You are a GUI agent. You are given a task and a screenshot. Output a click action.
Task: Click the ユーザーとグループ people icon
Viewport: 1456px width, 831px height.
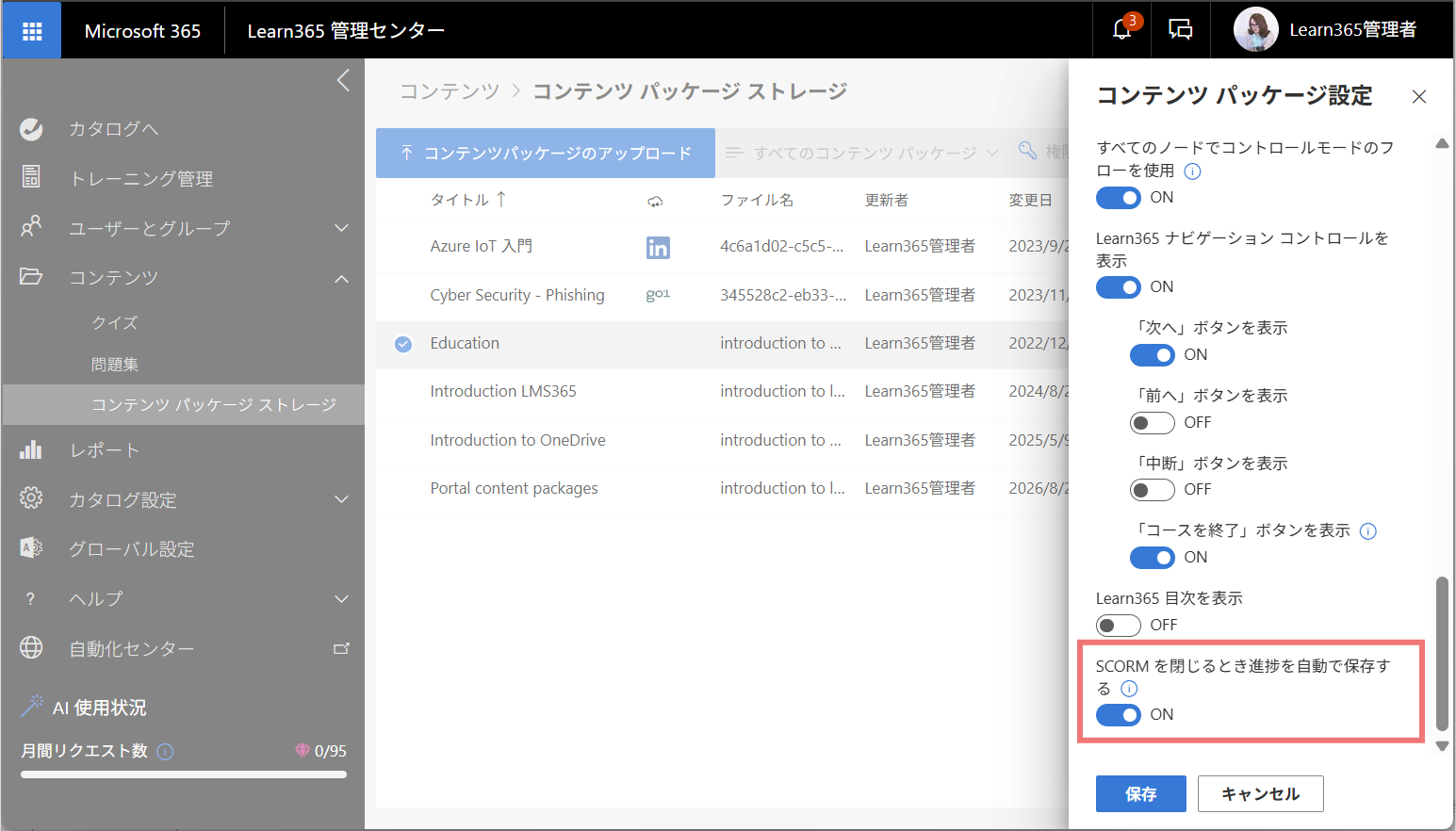31,226
